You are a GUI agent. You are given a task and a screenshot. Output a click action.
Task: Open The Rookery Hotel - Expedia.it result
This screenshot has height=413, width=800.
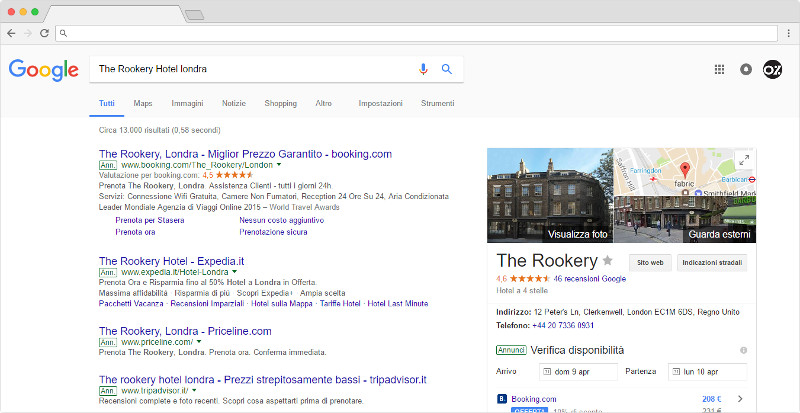[171, 261]
